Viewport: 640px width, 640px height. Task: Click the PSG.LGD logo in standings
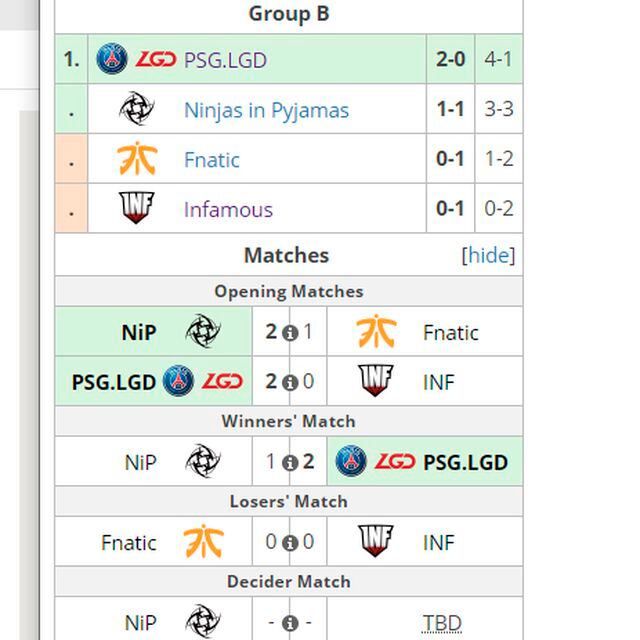click(x=136, y=60)
